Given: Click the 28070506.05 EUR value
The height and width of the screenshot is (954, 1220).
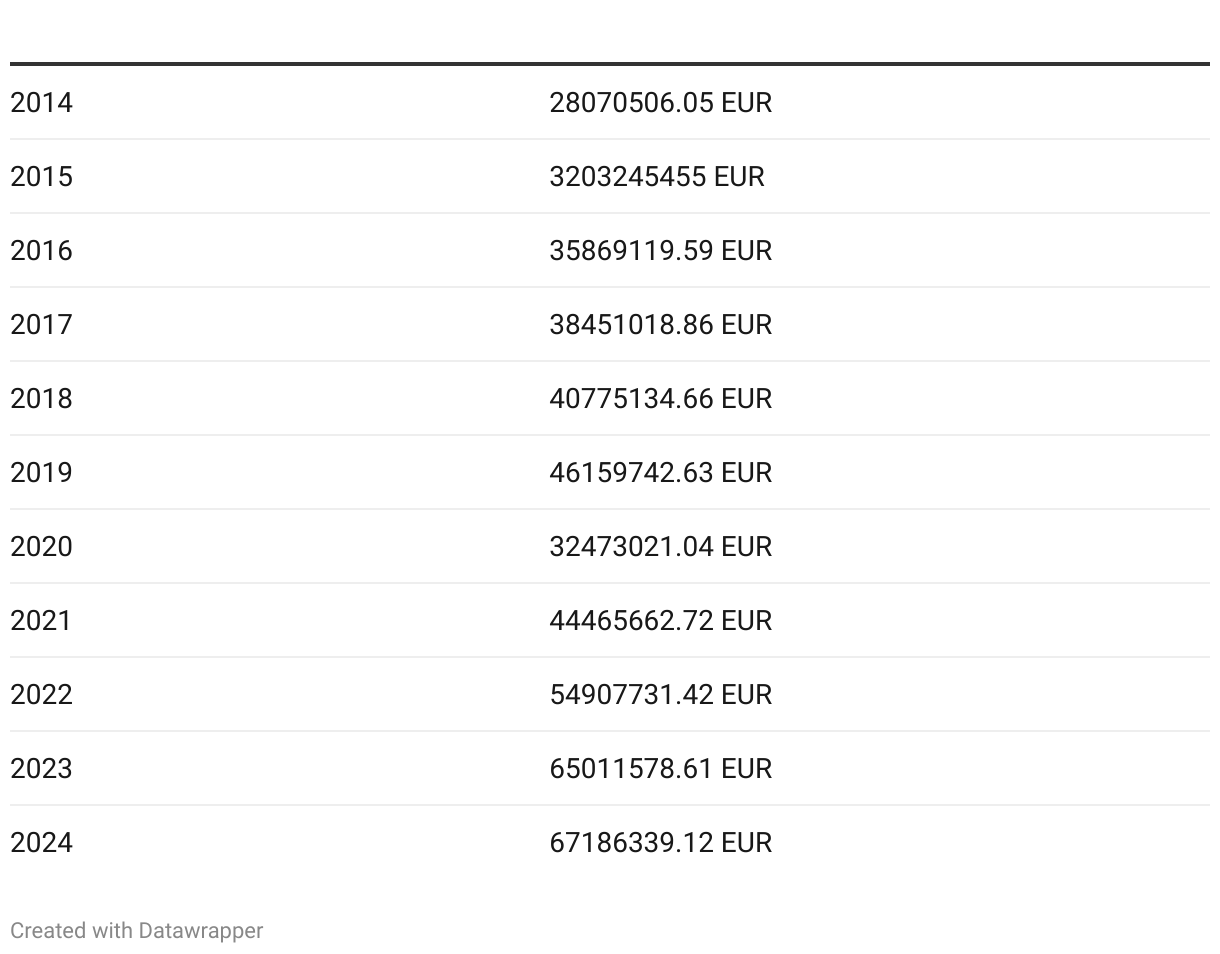Looking at the screenshot, I should (x=660, y=103).
